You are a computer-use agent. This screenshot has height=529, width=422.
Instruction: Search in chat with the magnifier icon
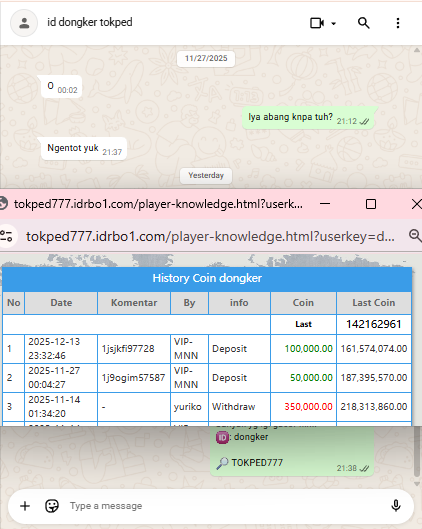point(364,23)
